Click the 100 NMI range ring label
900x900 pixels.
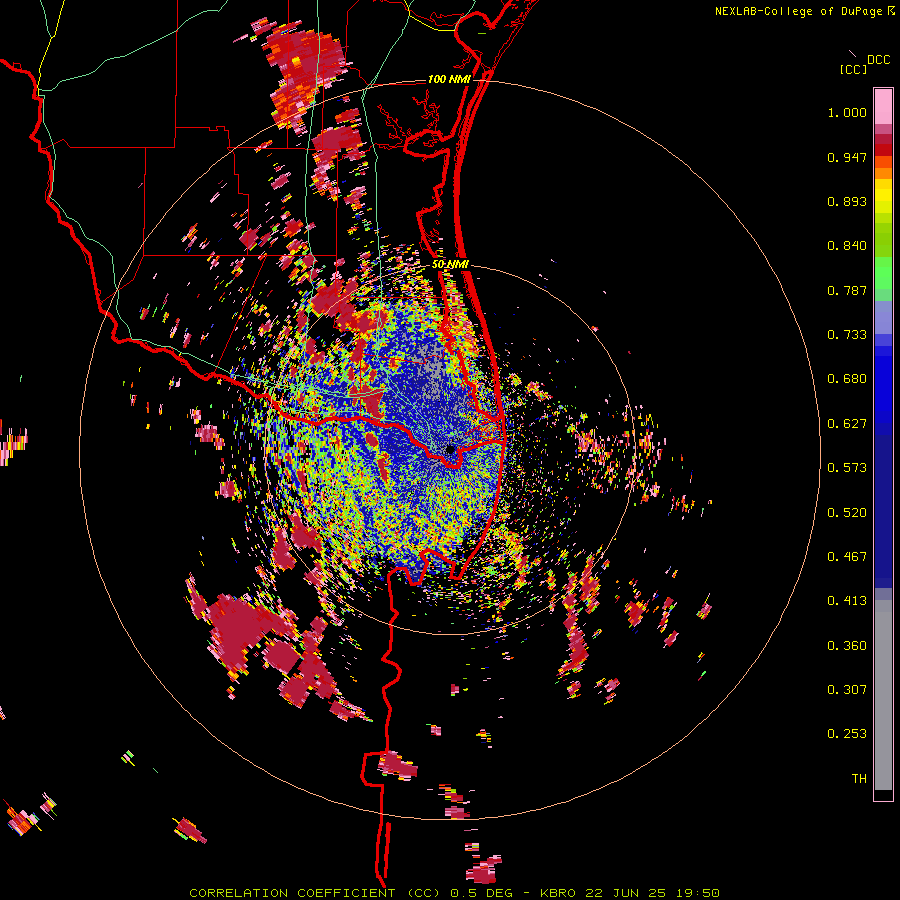click(449, 79)
